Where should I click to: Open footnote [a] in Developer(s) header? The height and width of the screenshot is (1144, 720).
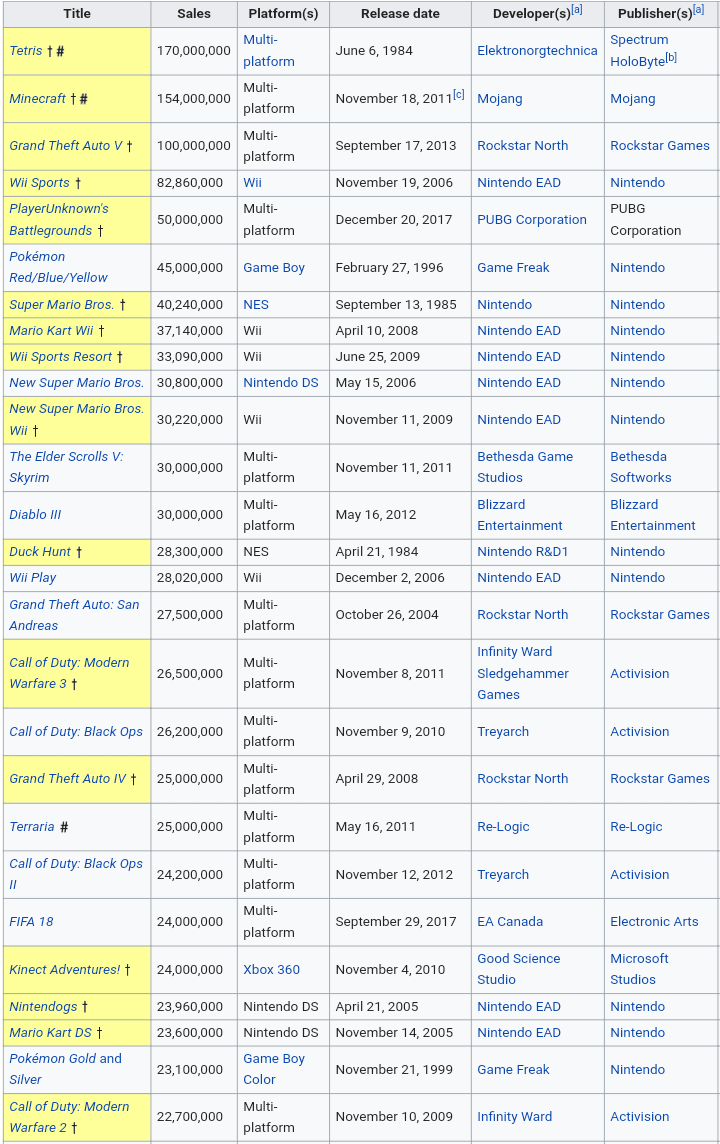[x=577, y=9]
